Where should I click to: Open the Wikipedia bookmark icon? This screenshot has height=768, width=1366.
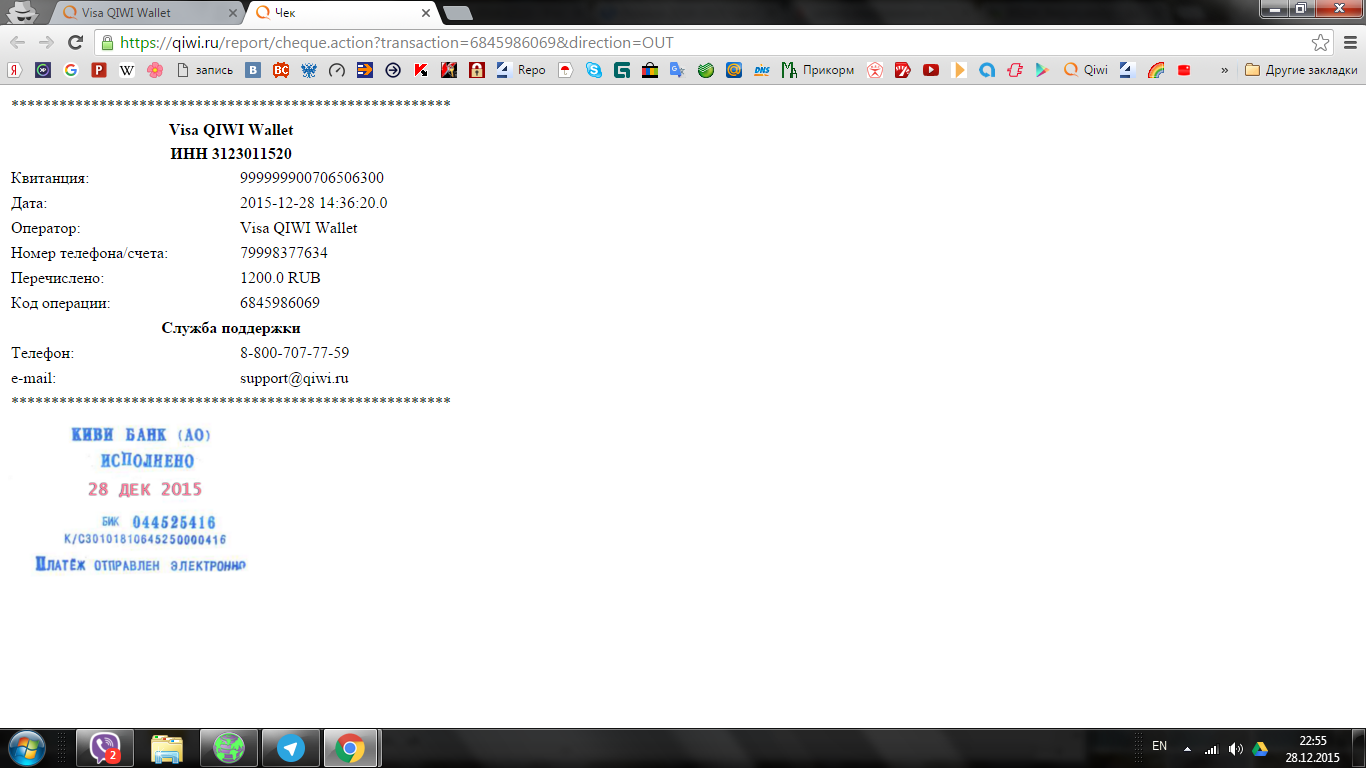[x=126, y=70]
